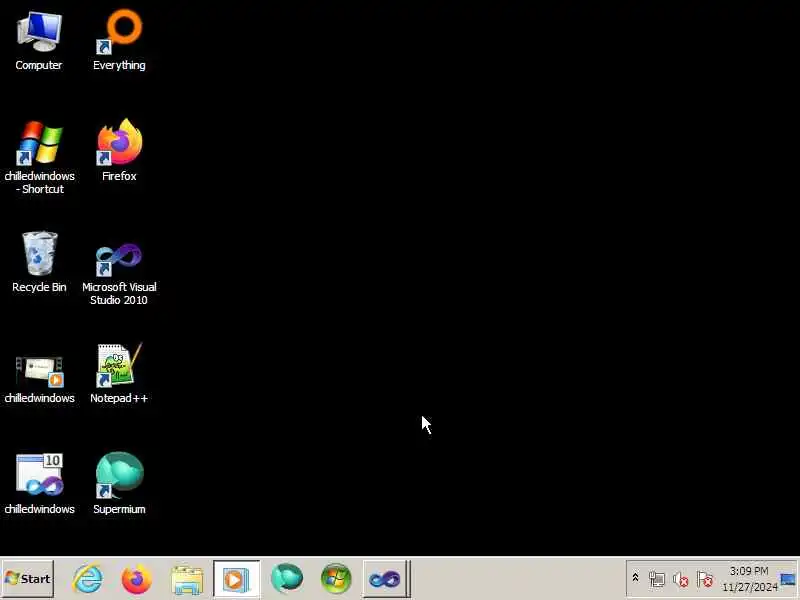Launch Firefox from the taskbar
The width and height of the screenshot is (800, 600).
(x=136, y=579)
